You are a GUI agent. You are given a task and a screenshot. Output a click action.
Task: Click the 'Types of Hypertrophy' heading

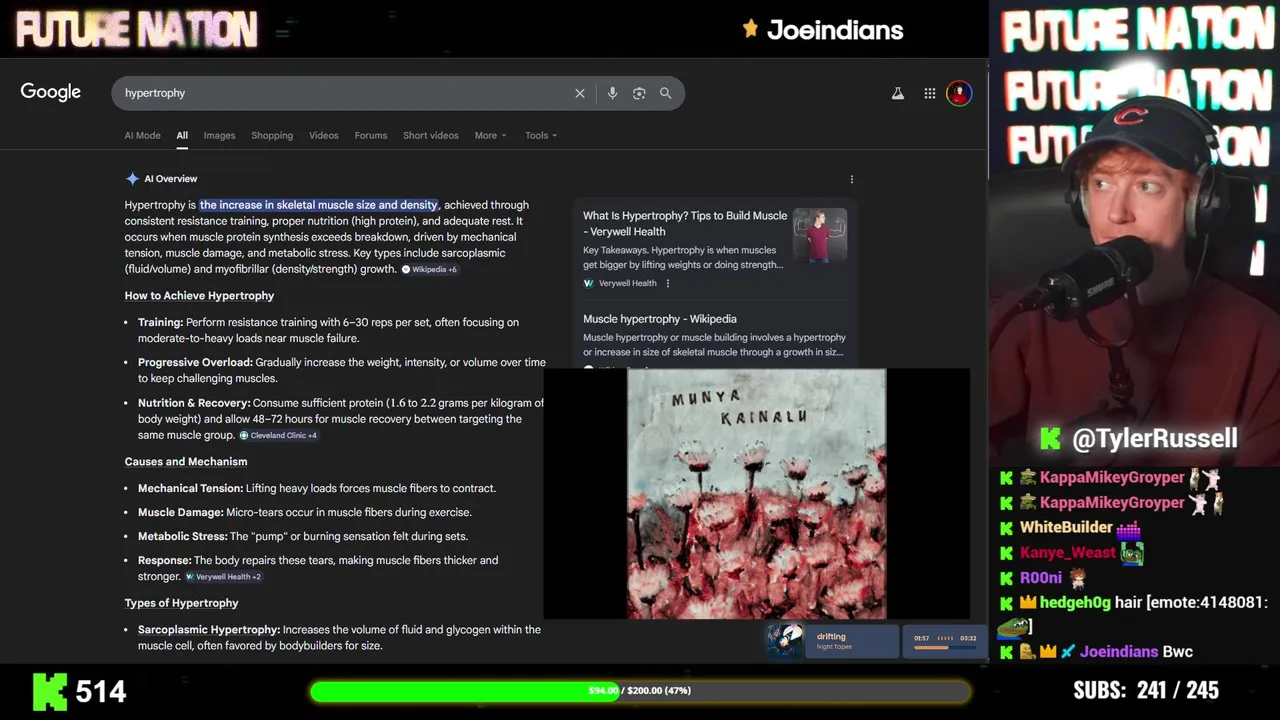181,603
